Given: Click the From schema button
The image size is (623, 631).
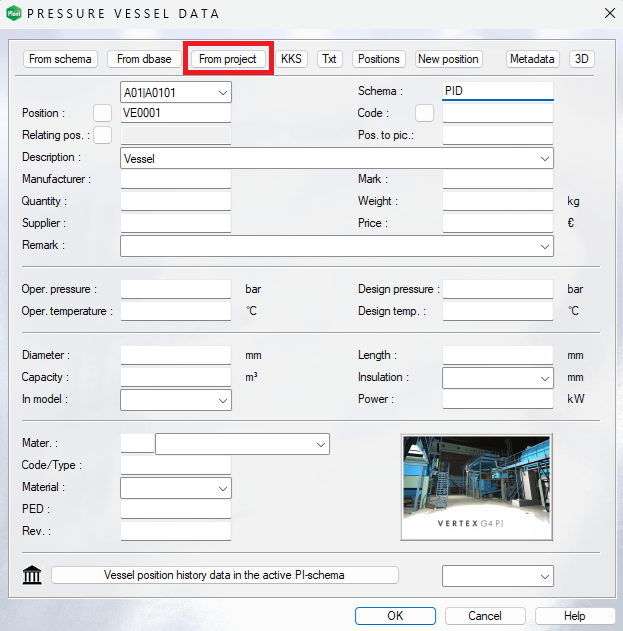Looking at the screenshot, I should [x=61, y=59].
